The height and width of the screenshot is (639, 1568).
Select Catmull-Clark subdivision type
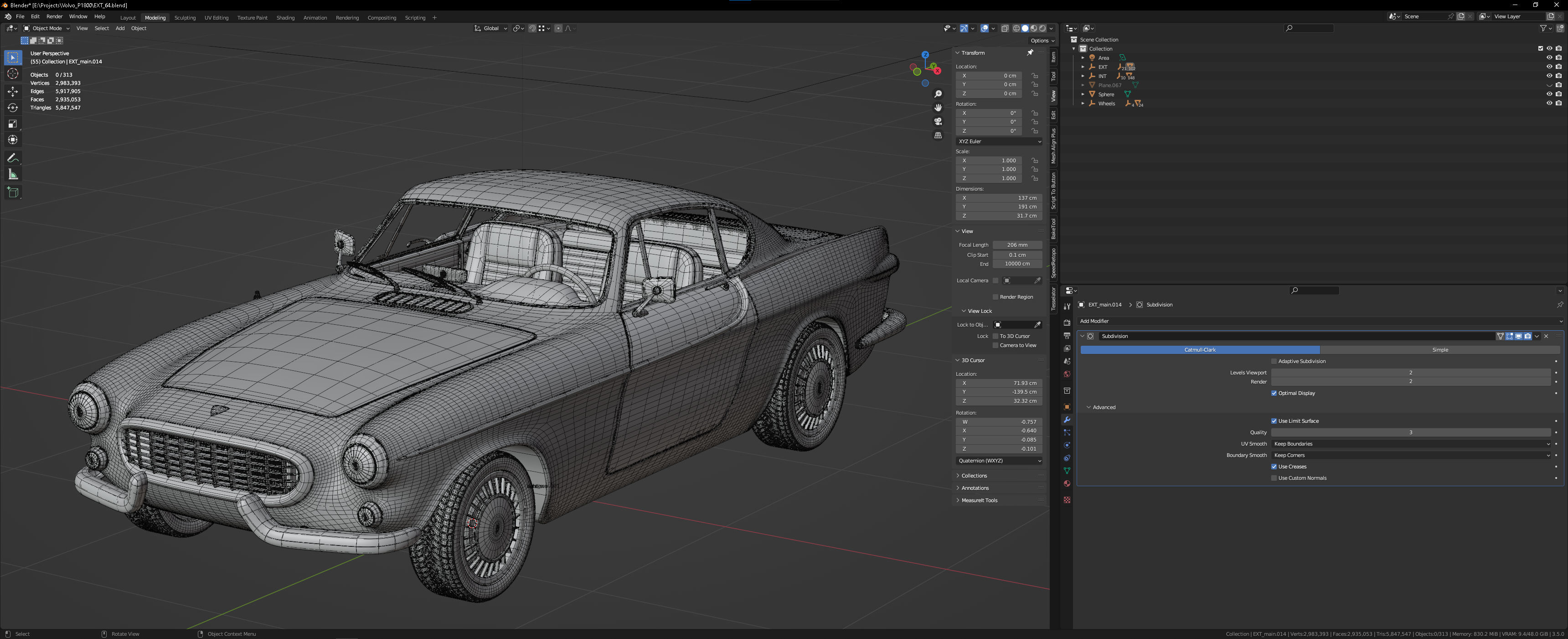[x=1200, y=350]
